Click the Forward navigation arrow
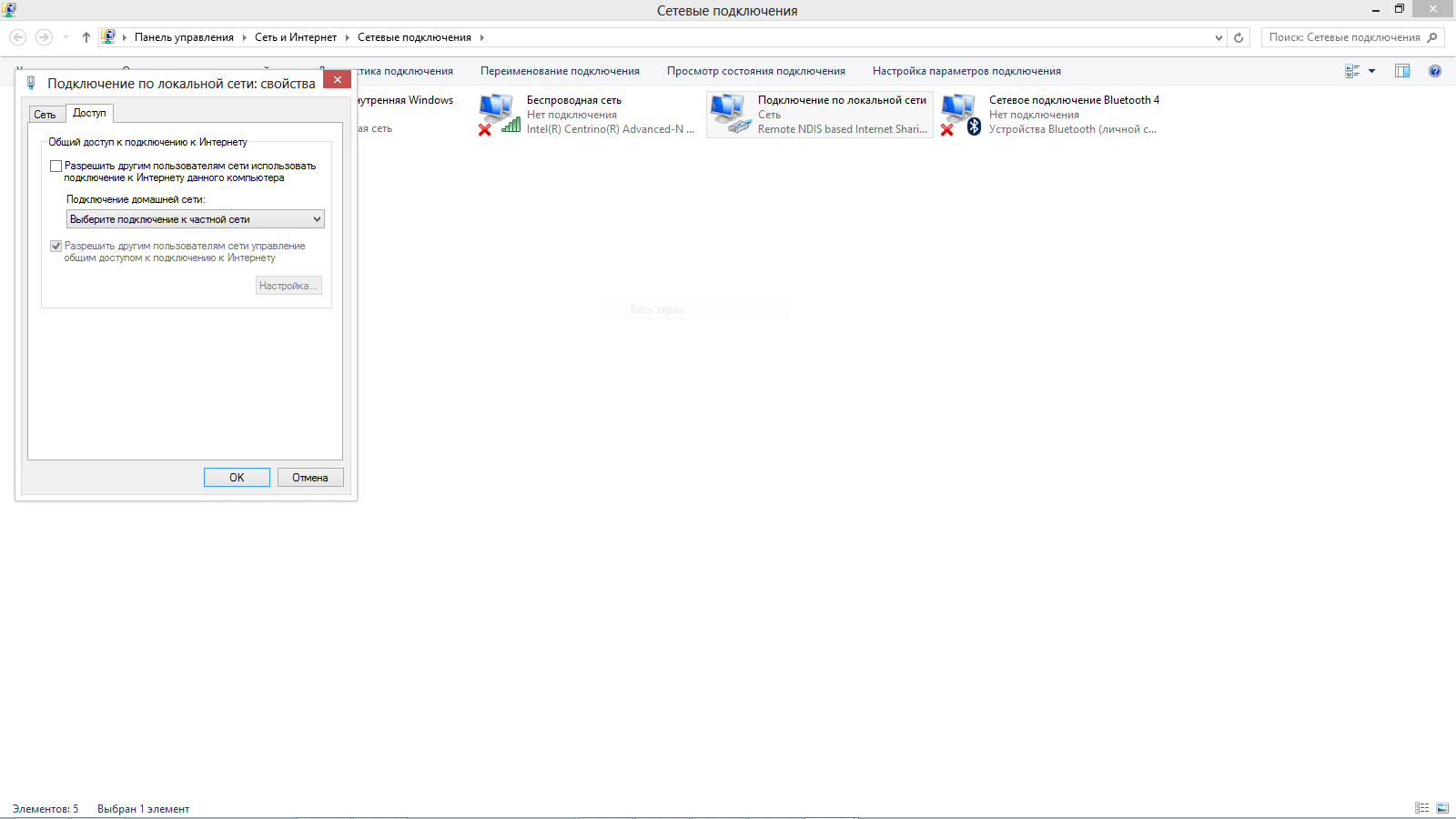The image size is (1456, 819). [44, 37]
